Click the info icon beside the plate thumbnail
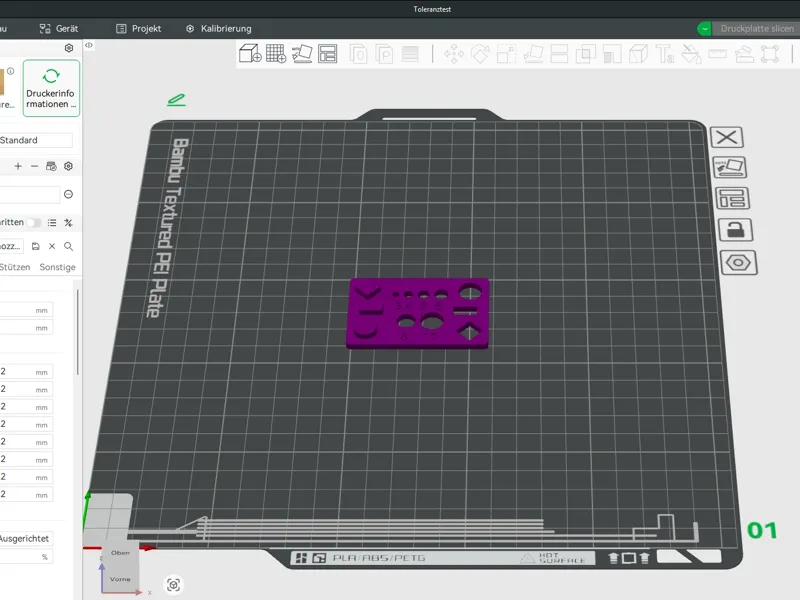This screenshot has width=800, height=600. point(10,71)
